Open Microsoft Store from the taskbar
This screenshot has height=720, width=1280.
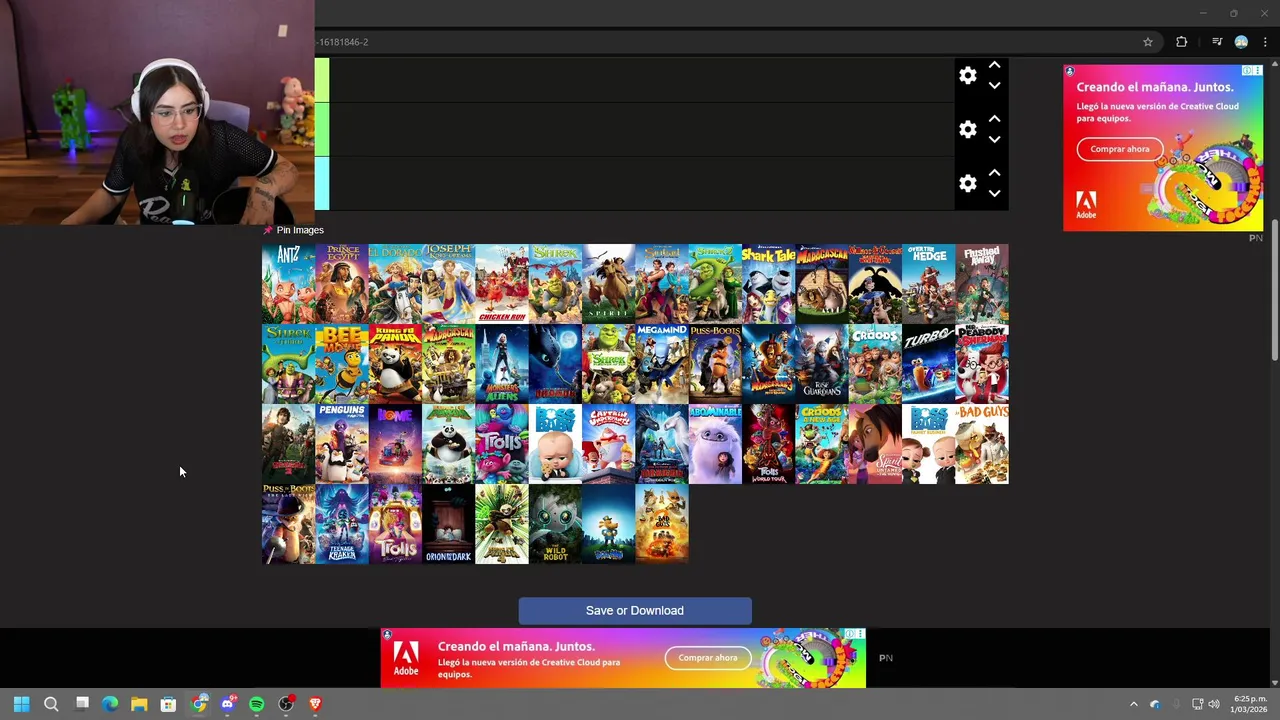pos(168,704)
